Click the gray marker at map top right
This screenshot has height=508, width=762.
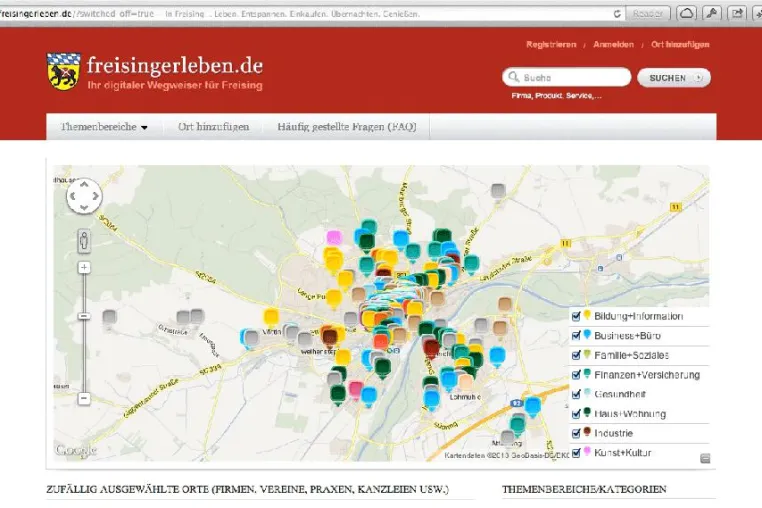(x=498, y=191)
